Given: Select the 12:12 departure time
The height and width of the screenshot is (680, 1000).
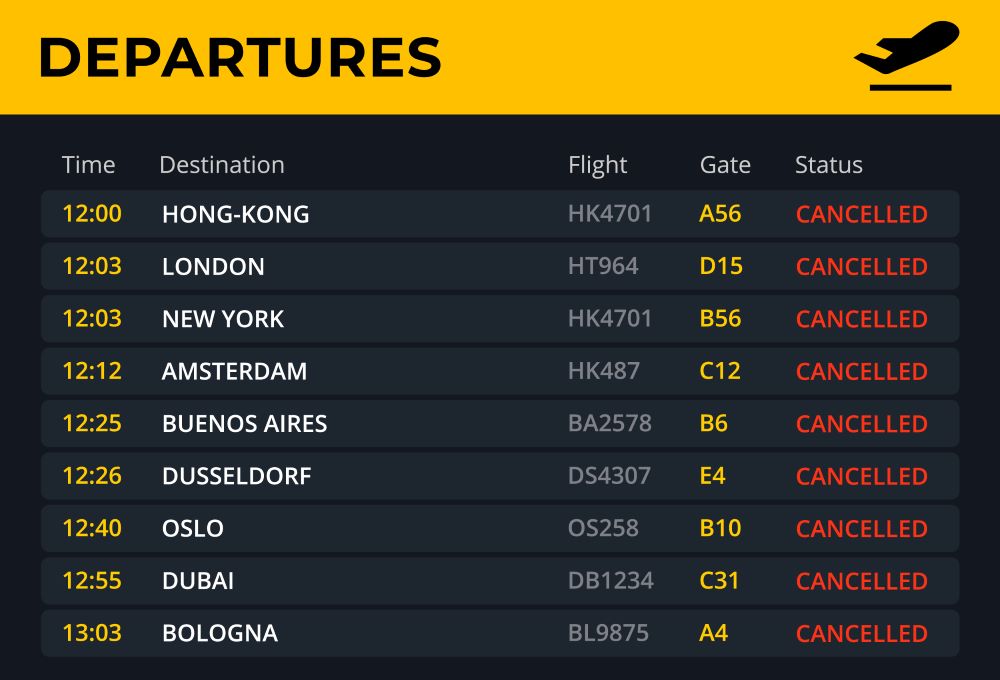Looking at the screenshot, I should [x=92, y=371].
